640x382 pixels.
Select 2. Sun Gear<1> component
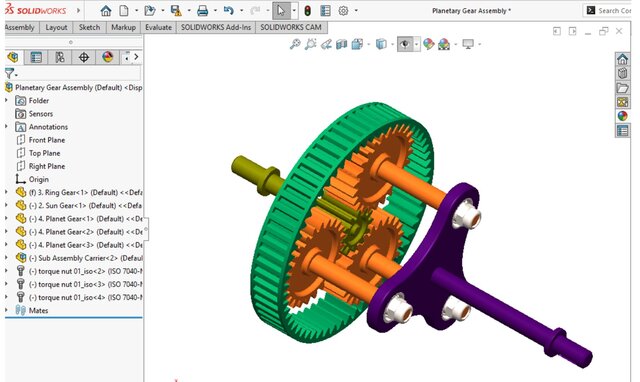[78, 205]
